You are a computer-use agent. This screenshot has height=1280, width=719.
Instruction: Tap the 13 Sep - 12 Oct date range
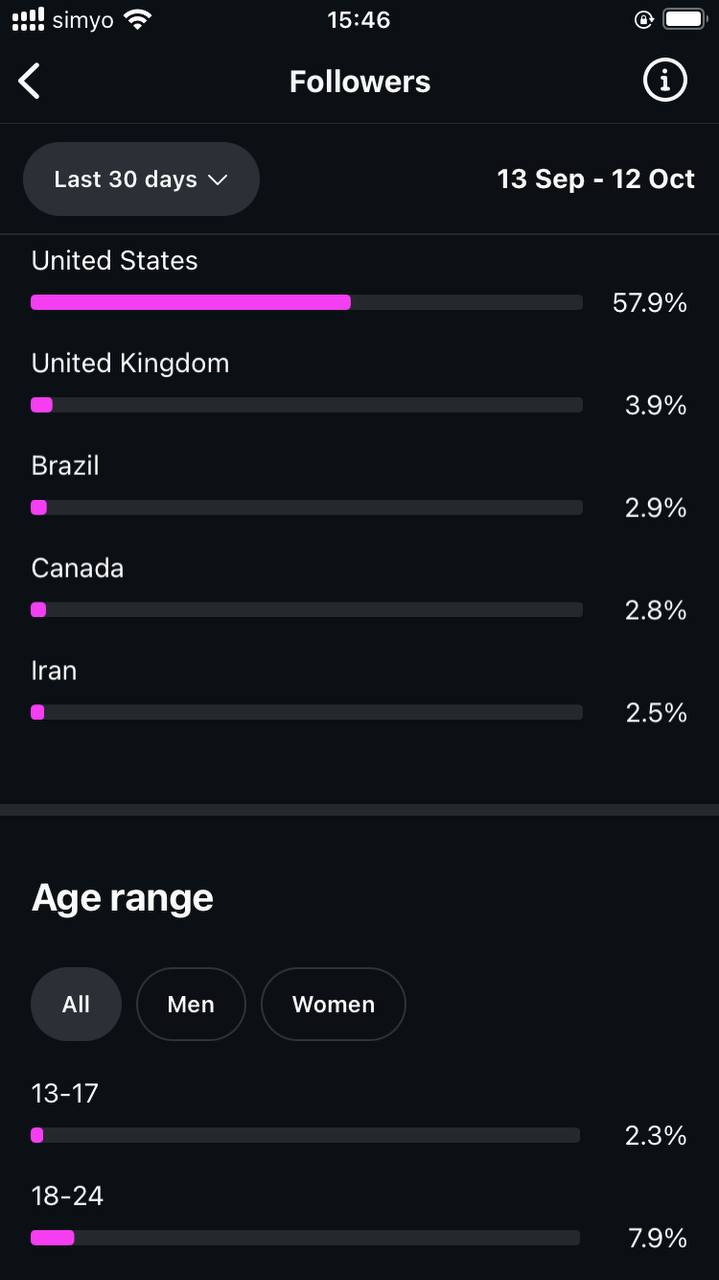(x=595, y=179)
